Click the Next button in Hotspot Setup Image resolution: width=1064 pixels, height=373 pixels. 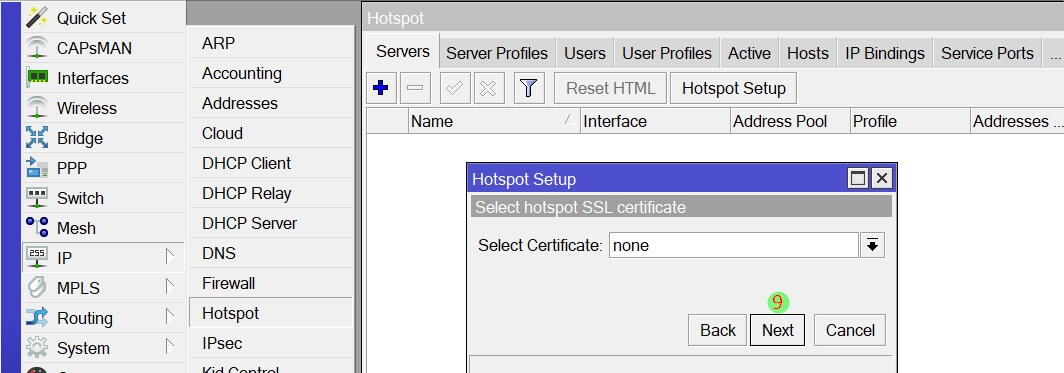point(777,330)
